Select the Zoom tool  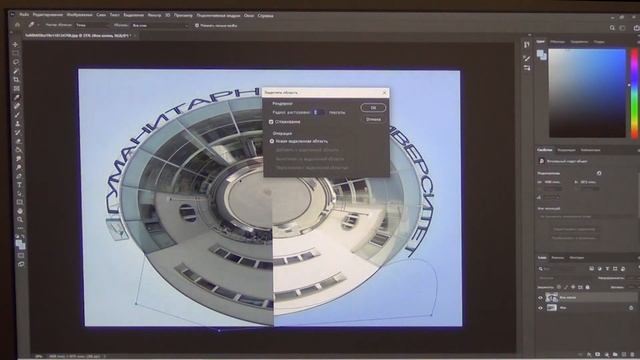tap(20, 220)
